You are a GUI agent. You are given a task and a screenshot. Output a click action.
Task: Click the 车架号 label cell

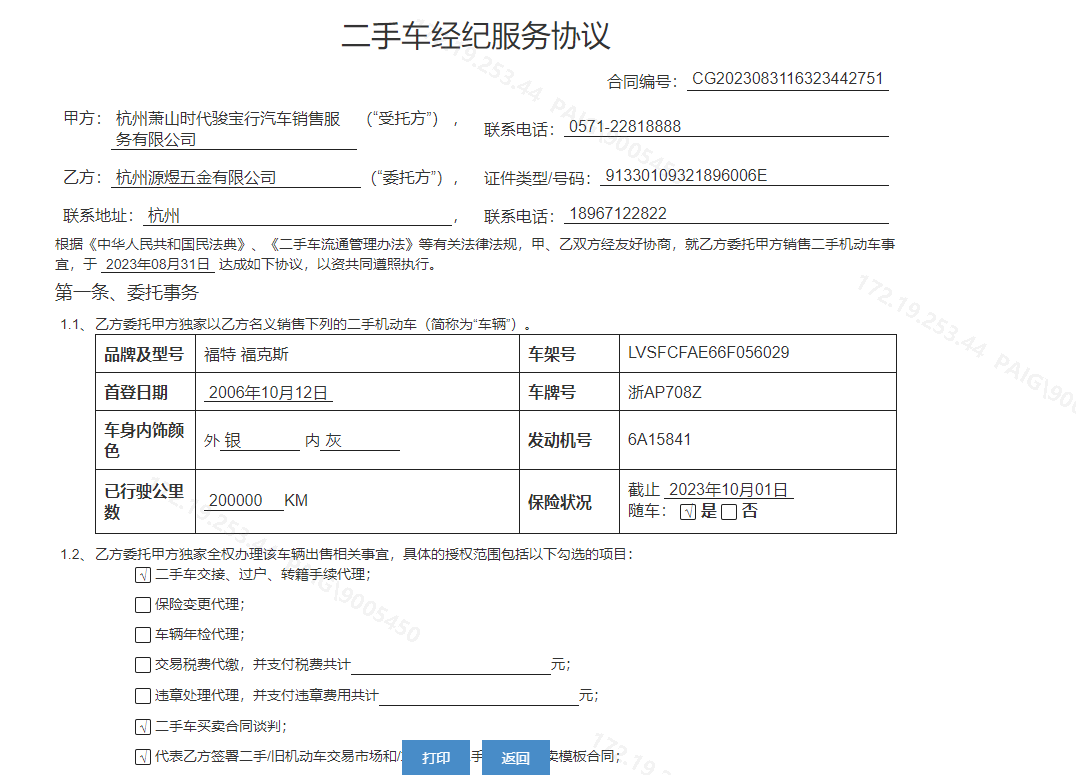tap(570, 354)
